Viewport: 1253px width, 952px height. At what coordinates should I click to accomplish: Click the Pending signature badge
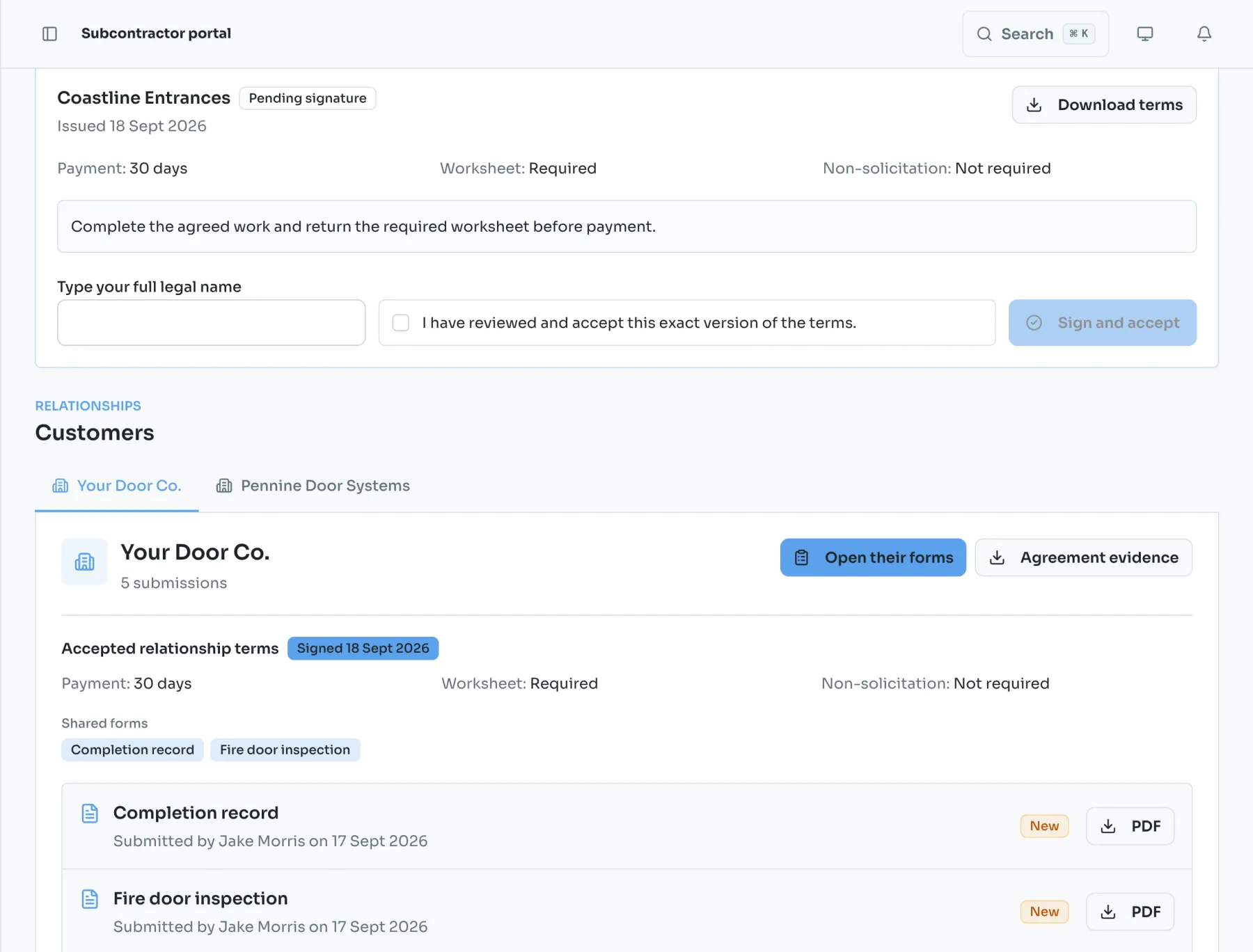pyautogui.click(x=308, y=98)
